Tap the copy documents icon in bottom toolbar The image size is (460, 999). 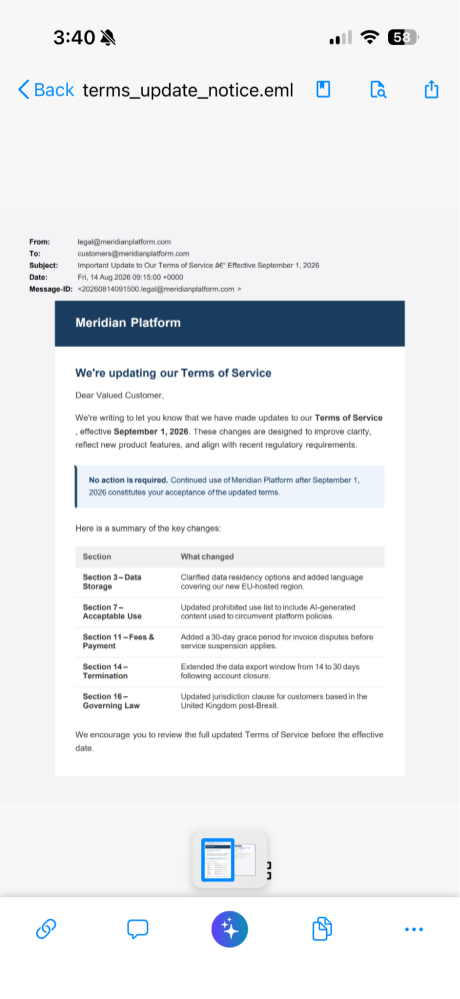point(322,929)
